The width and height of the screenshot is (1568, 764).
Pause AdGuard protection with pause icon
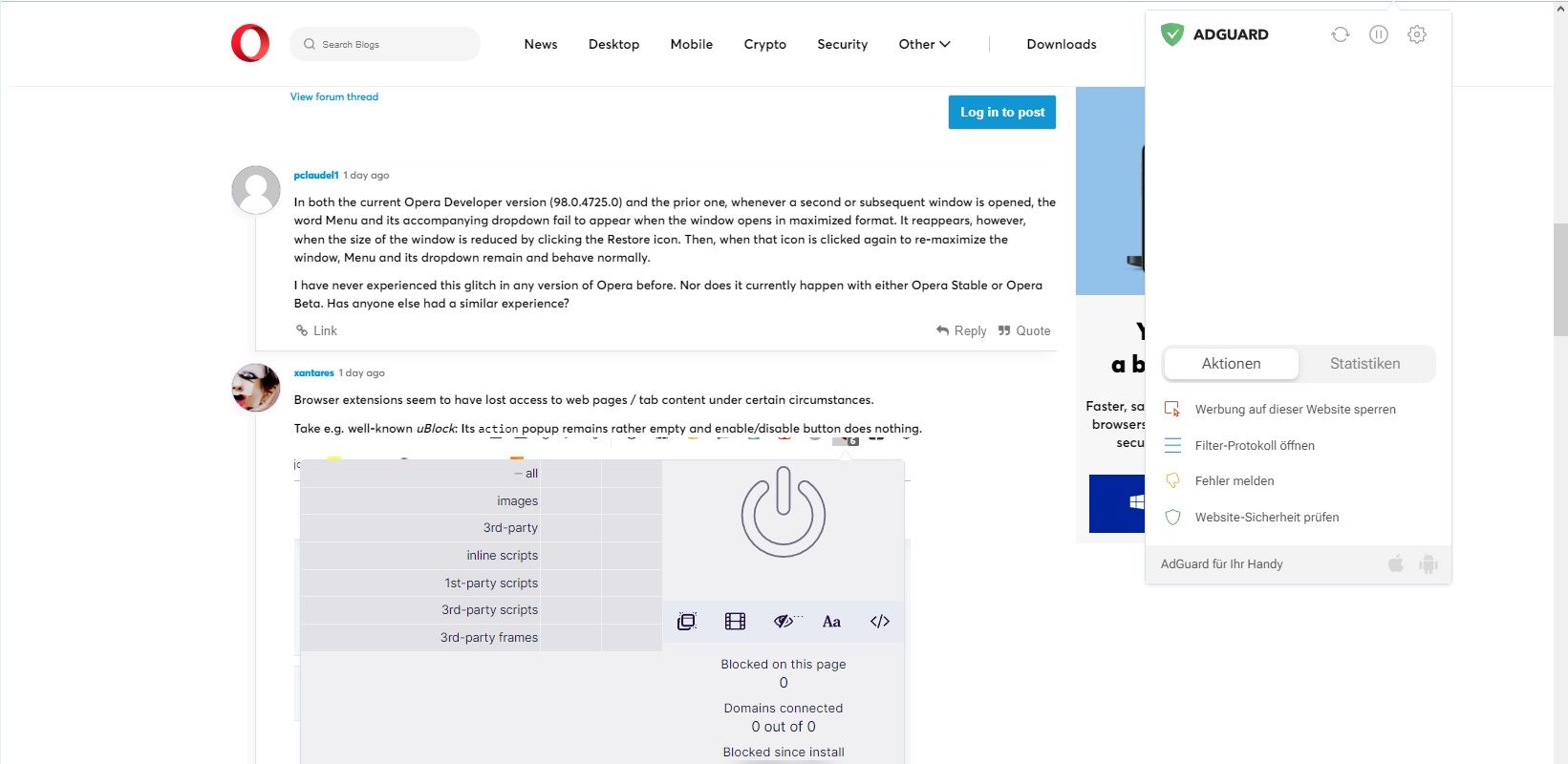[x=1379, y=34]
